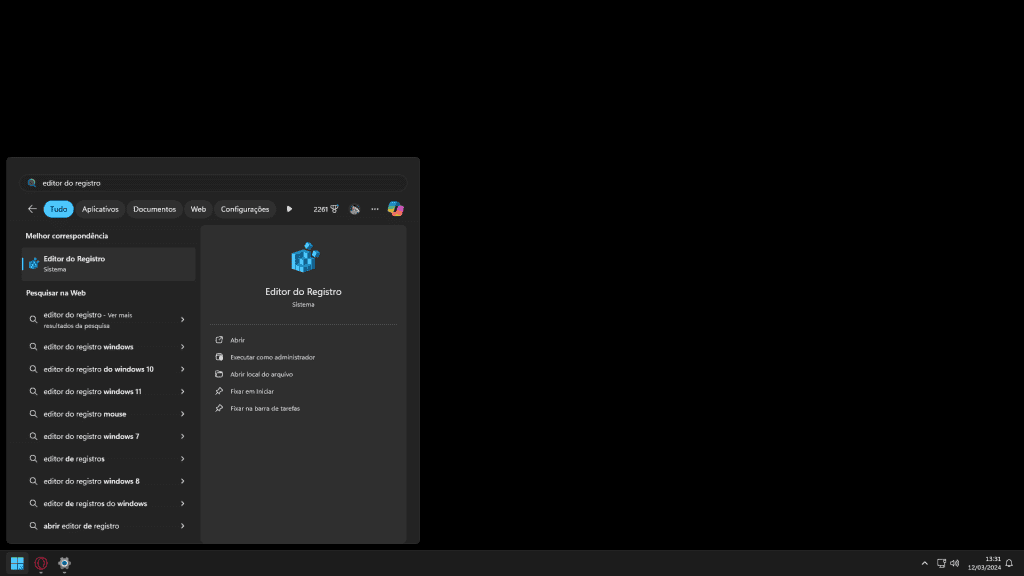Open the notifications bell icon
This screenshot has width=1024, height=576.
[1009, 563]
